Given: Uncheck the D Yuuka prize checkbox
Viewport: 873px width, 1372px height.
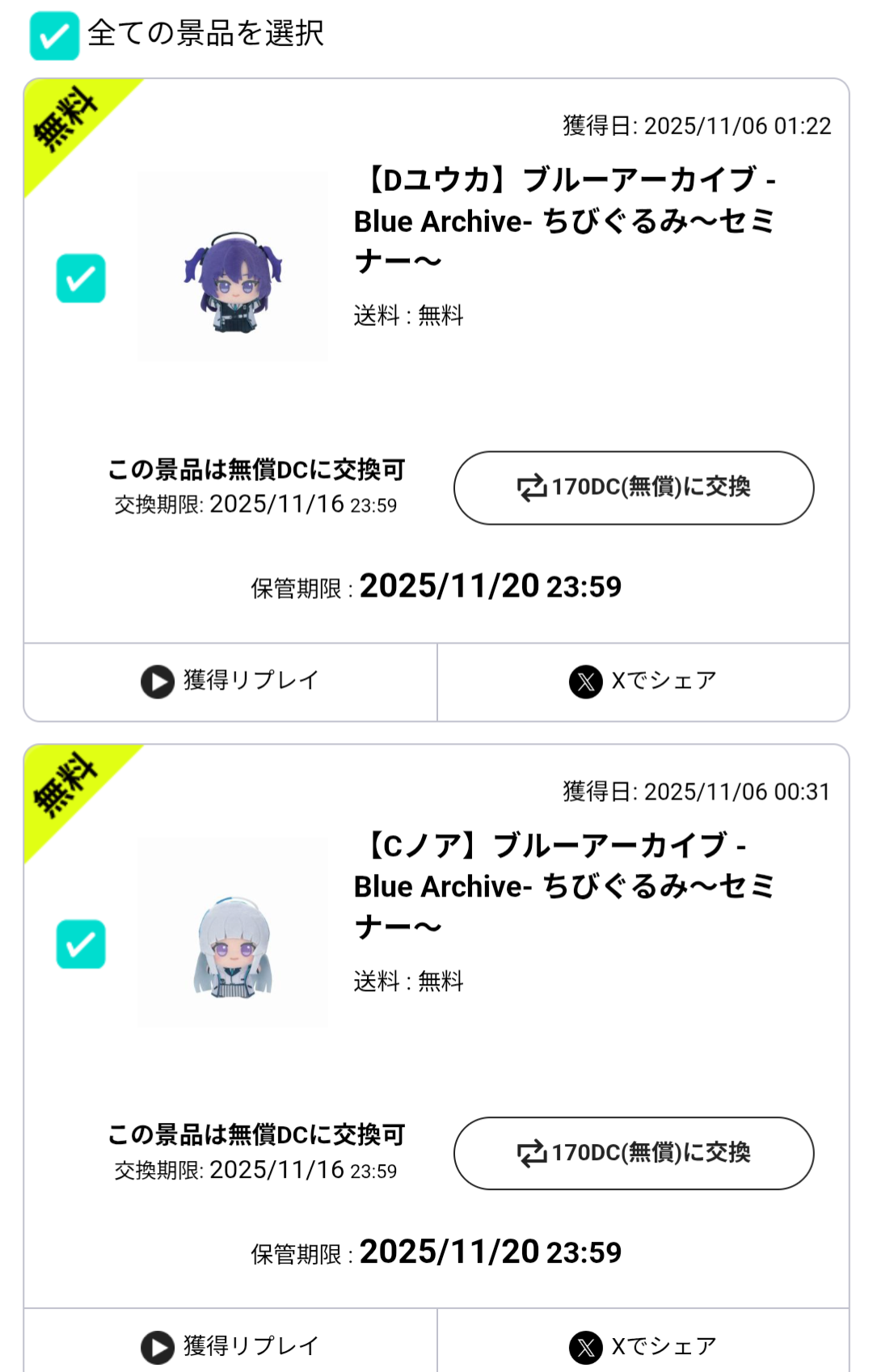Looking at the screenshot, I should (x=81, y=278).
